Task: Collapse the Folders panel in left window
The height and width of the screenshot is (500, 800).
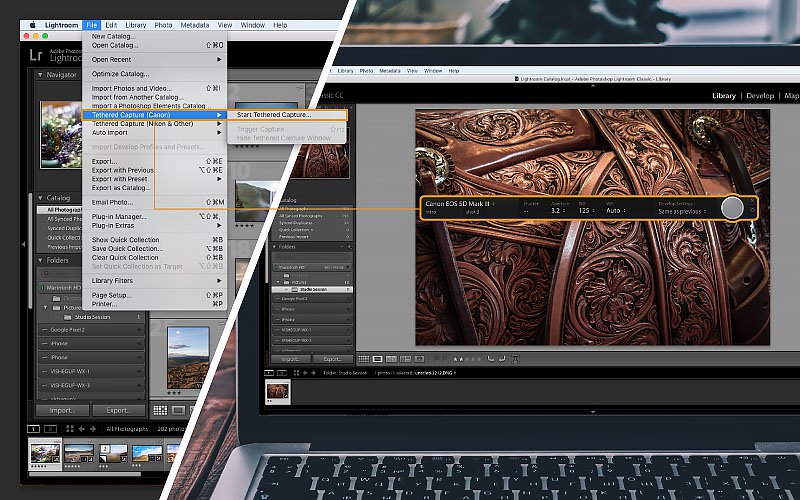Action: point(40,260)
